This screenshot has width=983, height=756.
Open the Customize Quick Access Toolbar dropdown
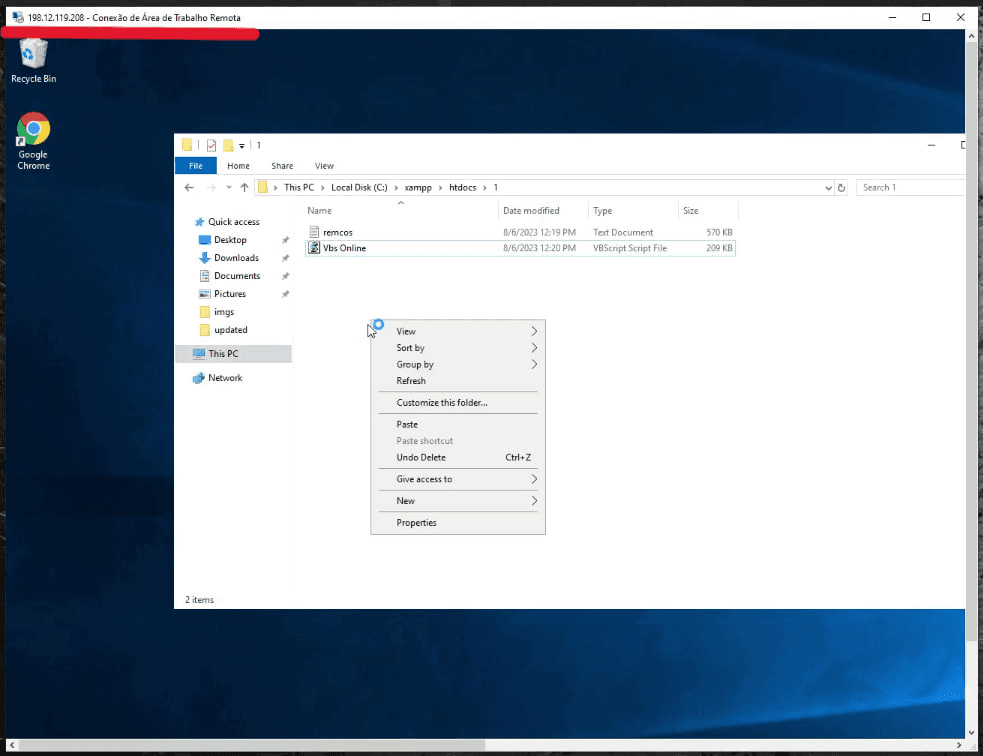pos(241,146)
